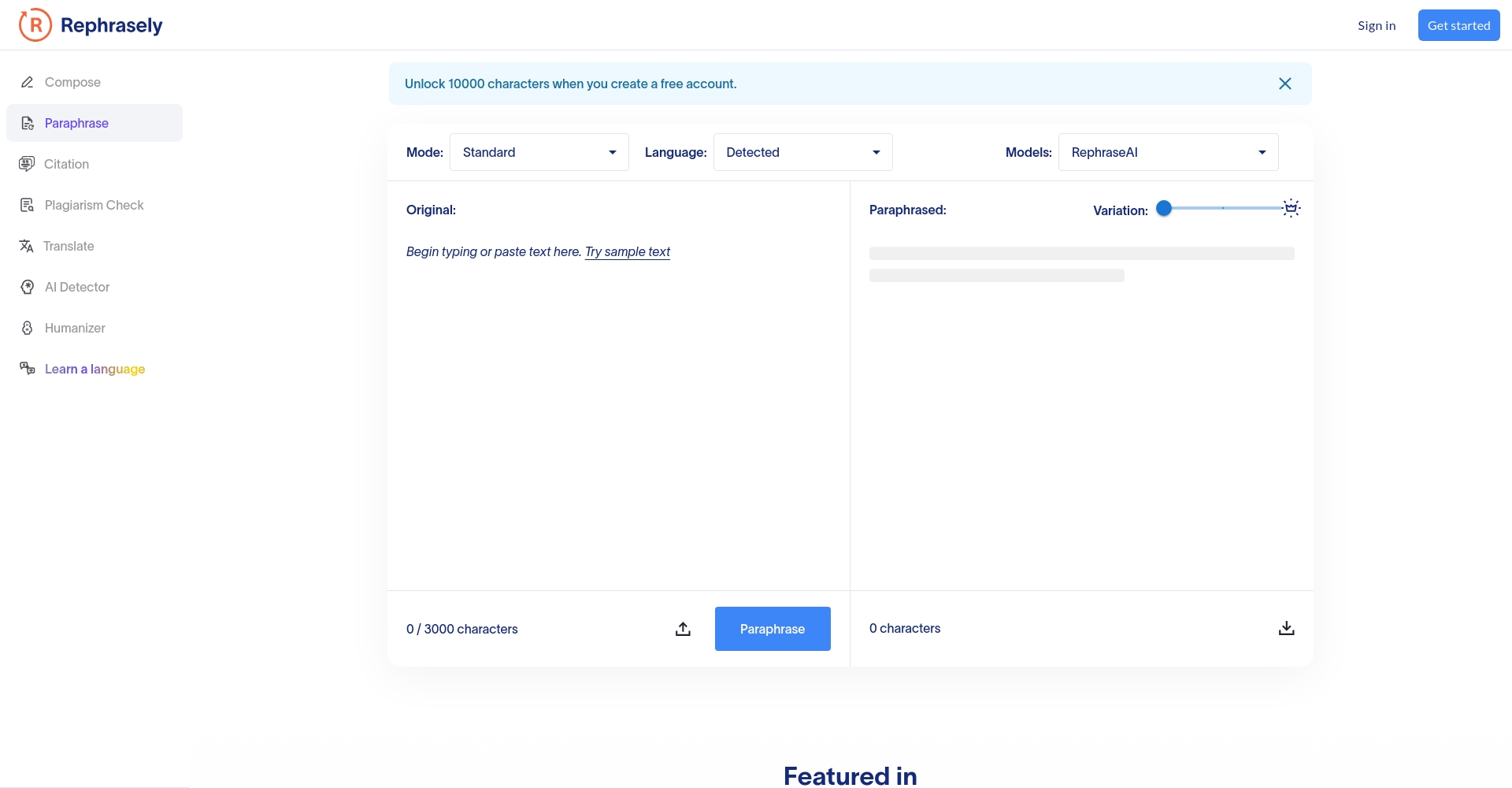Image resolution: width=1512 pixels, height=788 pixels.
Task: Click the Citation sidebar icon
Action: coord(27,164)
